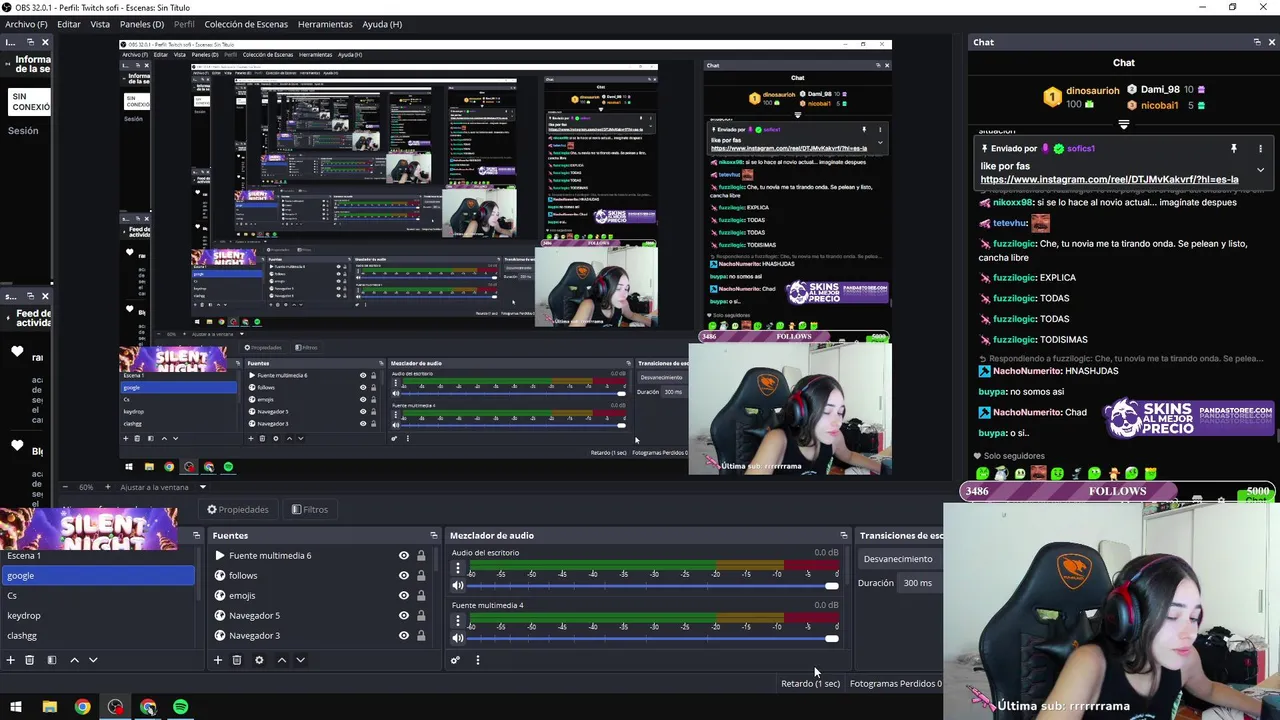Move selected scene down
1280x720 pixels.
click(x=93, y=660)
